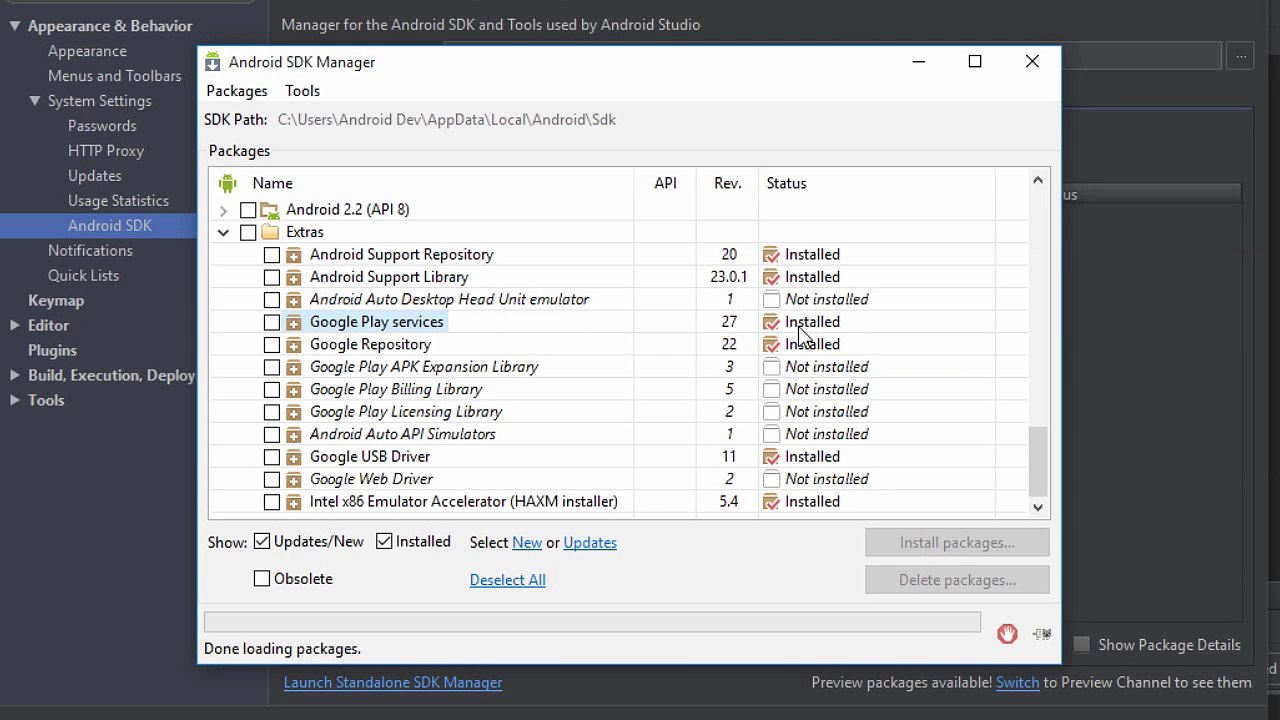Open Menus and Toolbars settings
Image resolution: width=1280 pixels, height=720 pixels.
click(x=115, y=76)
